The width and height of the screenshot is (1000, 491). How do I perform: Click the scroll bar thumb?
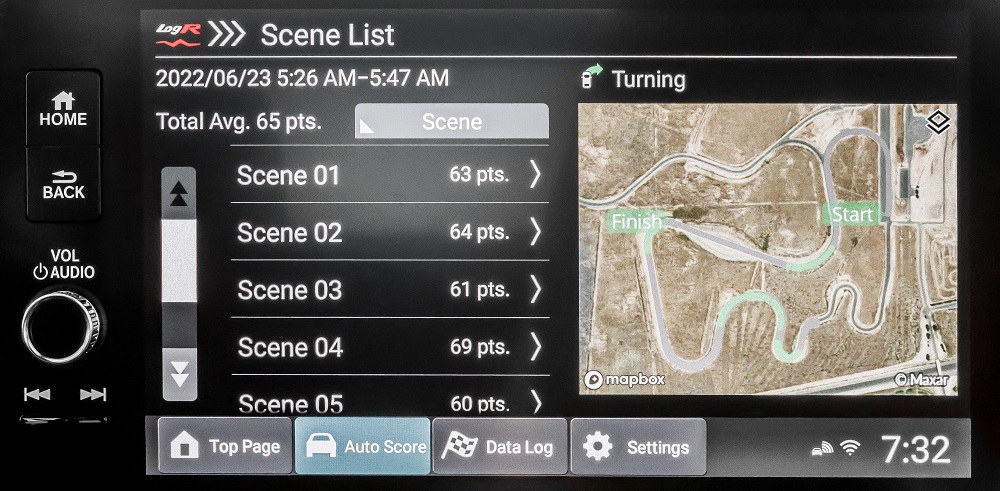coord(179,261)
